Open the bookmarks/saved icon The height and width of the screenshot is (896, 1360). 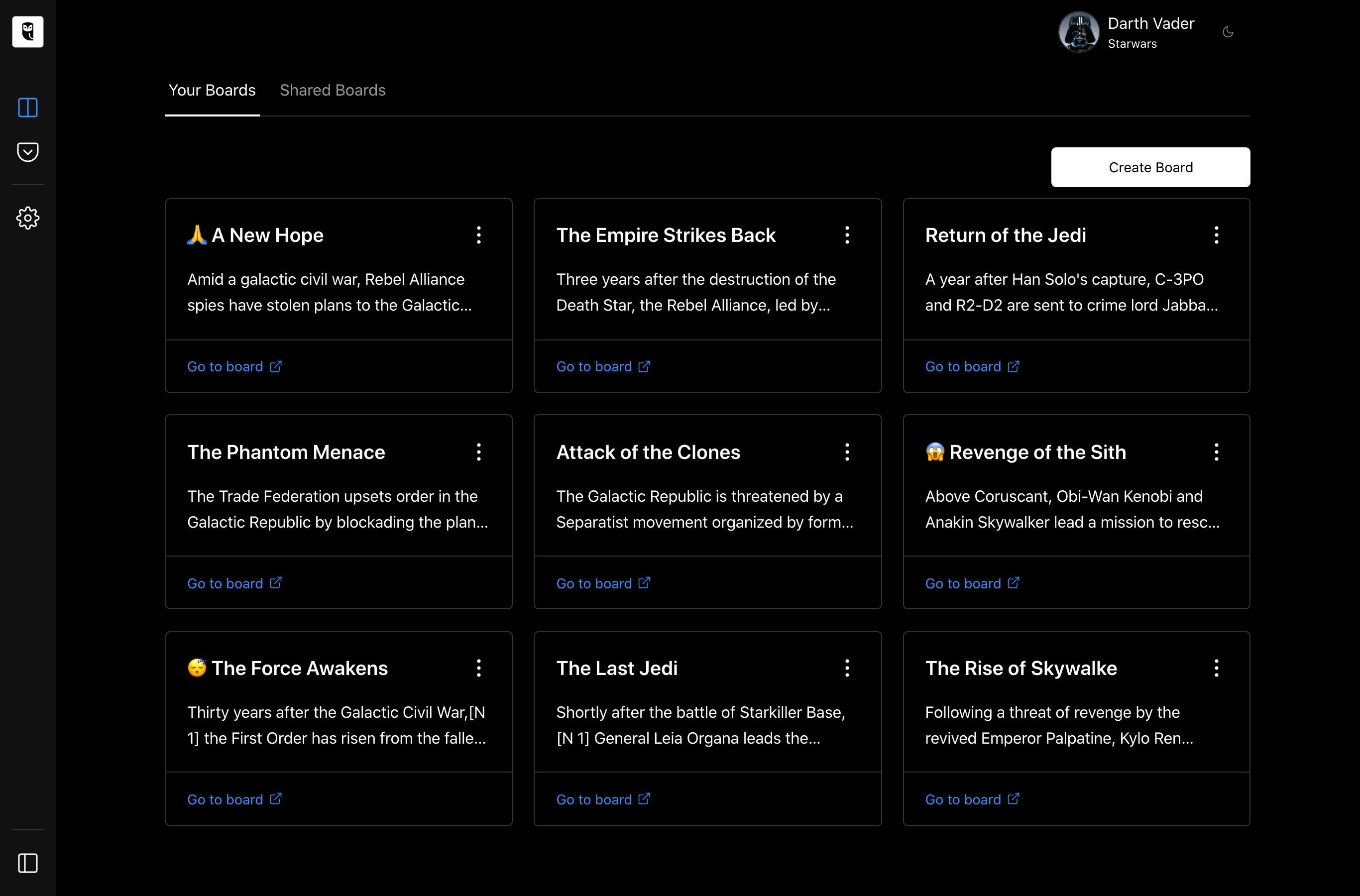[x=28, y=151]
